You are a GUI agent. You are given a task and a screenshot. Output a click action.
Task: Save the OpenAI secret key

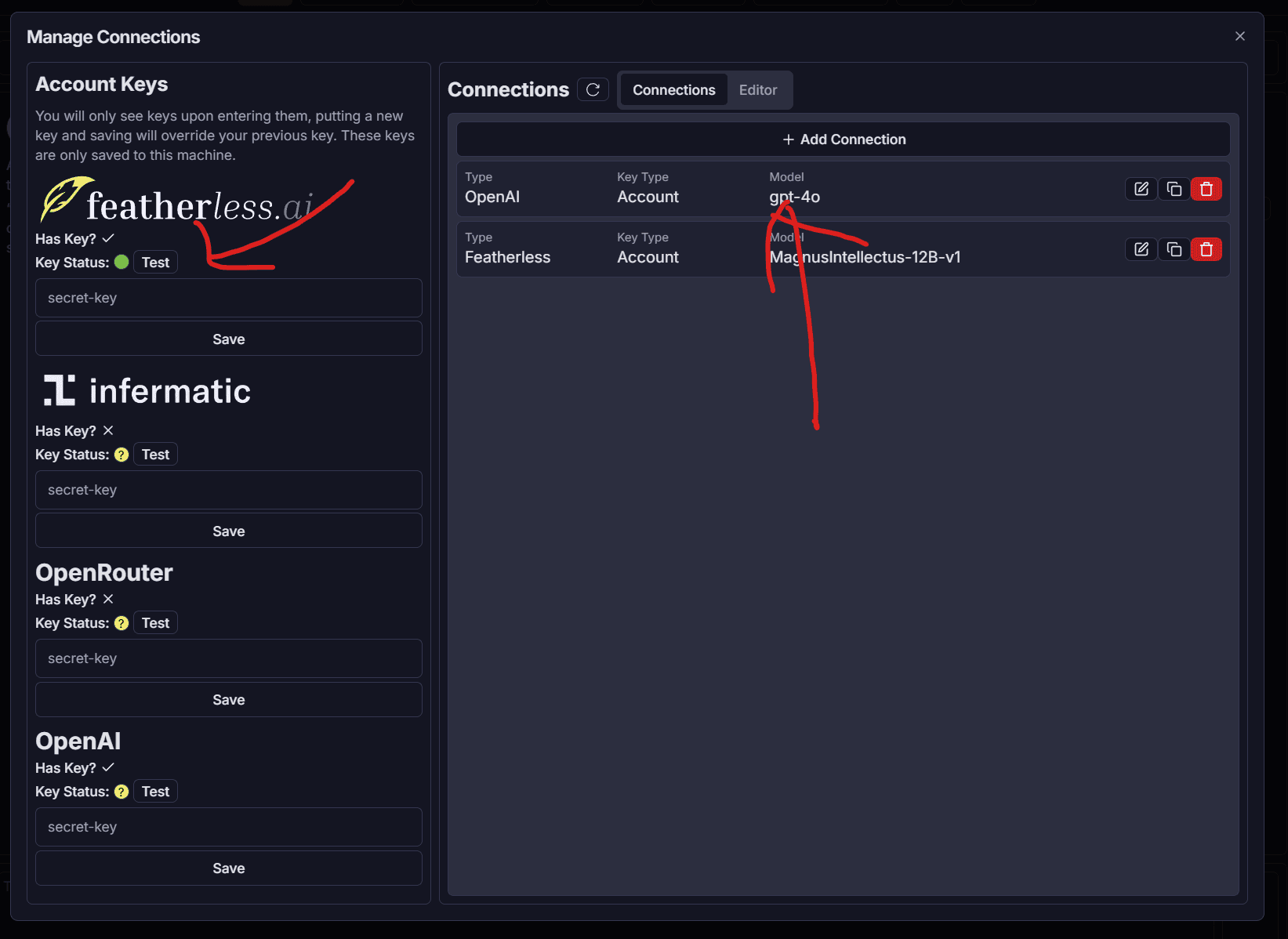click(229, 868)
